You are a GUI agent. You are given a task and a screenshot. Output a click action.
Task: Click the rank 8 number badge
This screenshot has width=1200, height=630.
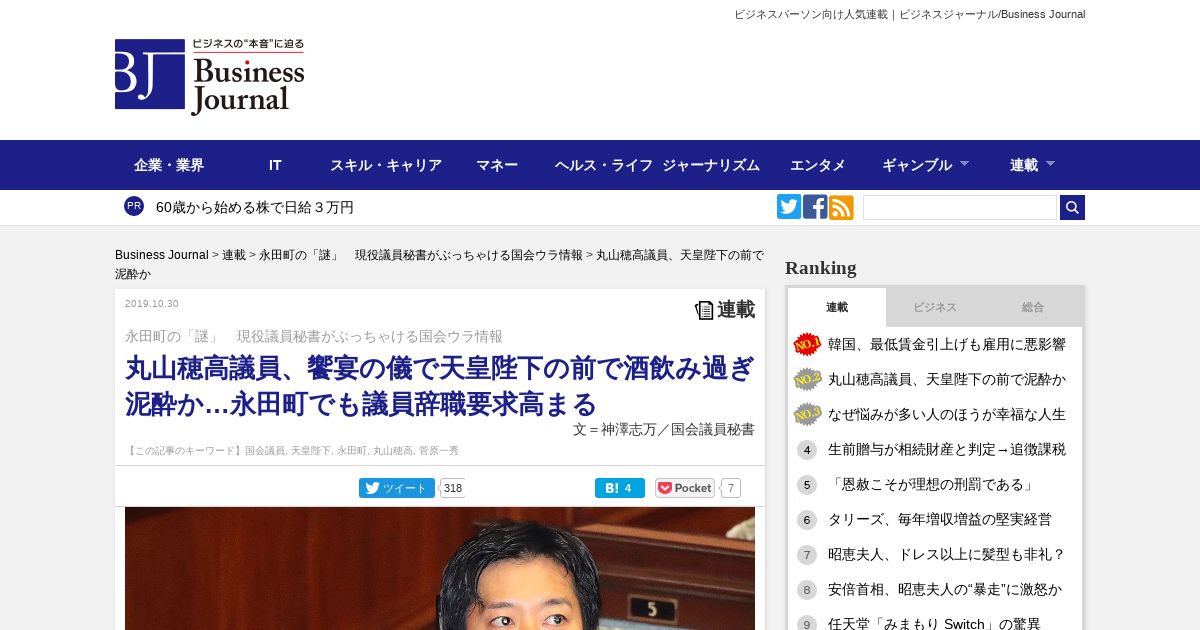807,590
